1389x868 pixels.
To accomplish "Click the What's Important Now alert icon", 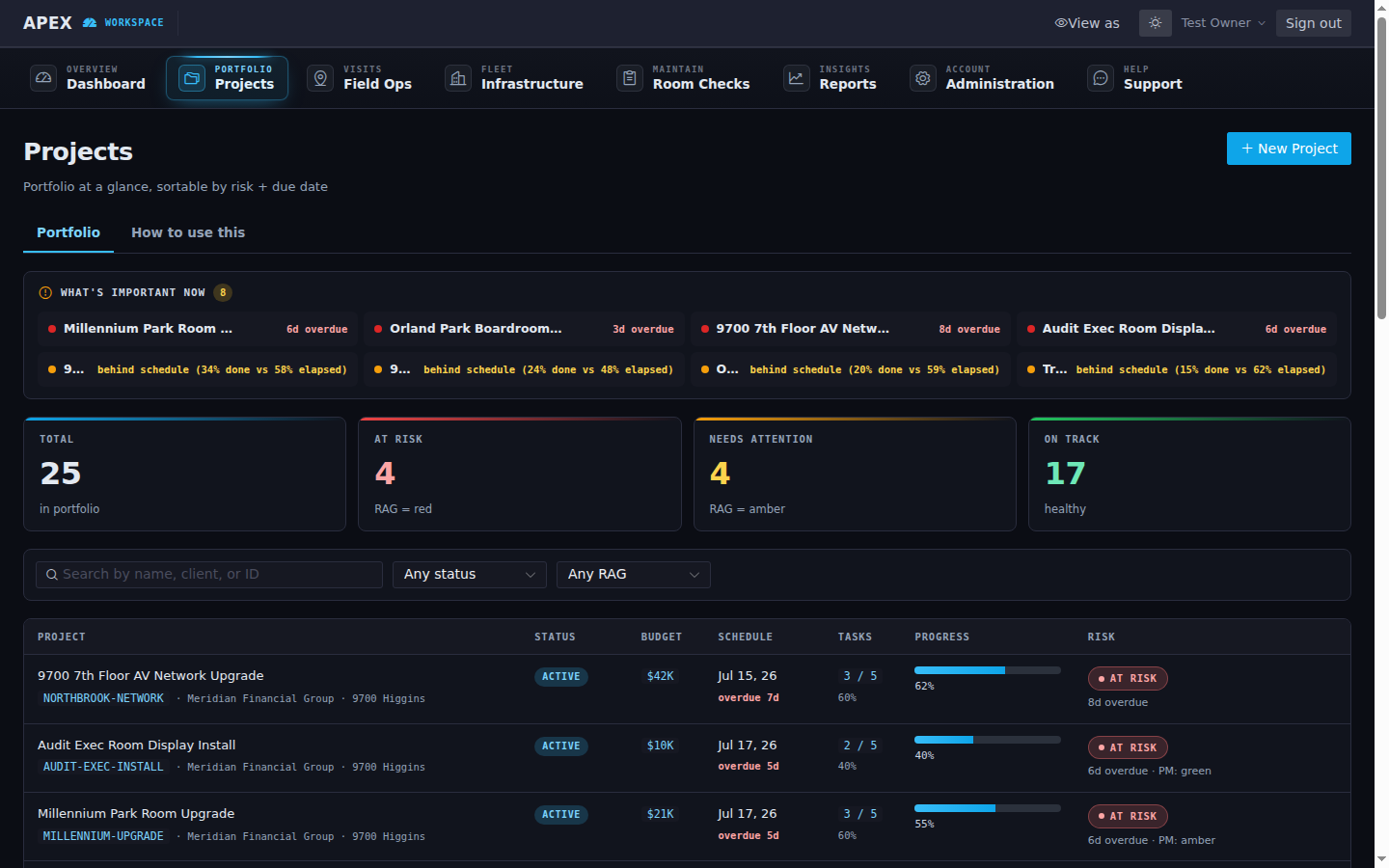I will pyautogui.click(x=45, y=292).
